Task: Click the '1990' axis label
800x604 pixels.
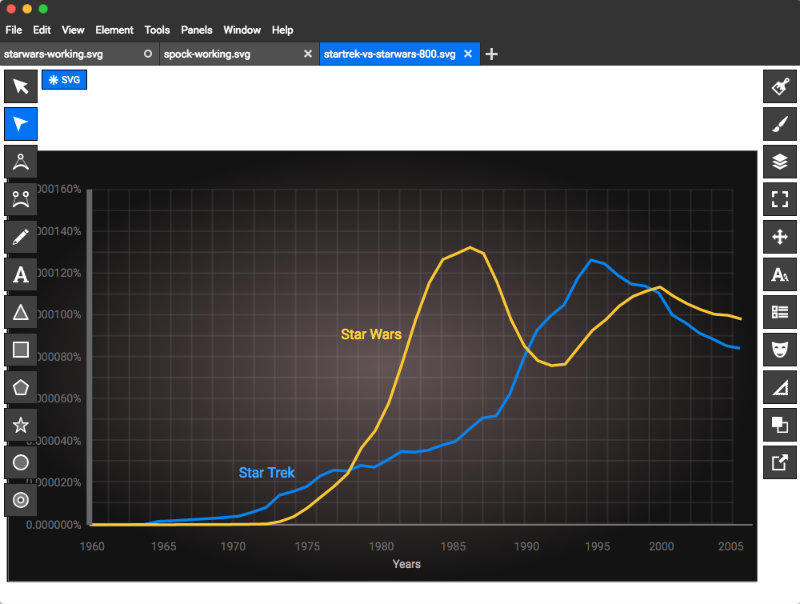Action: (x=527, y=546)
